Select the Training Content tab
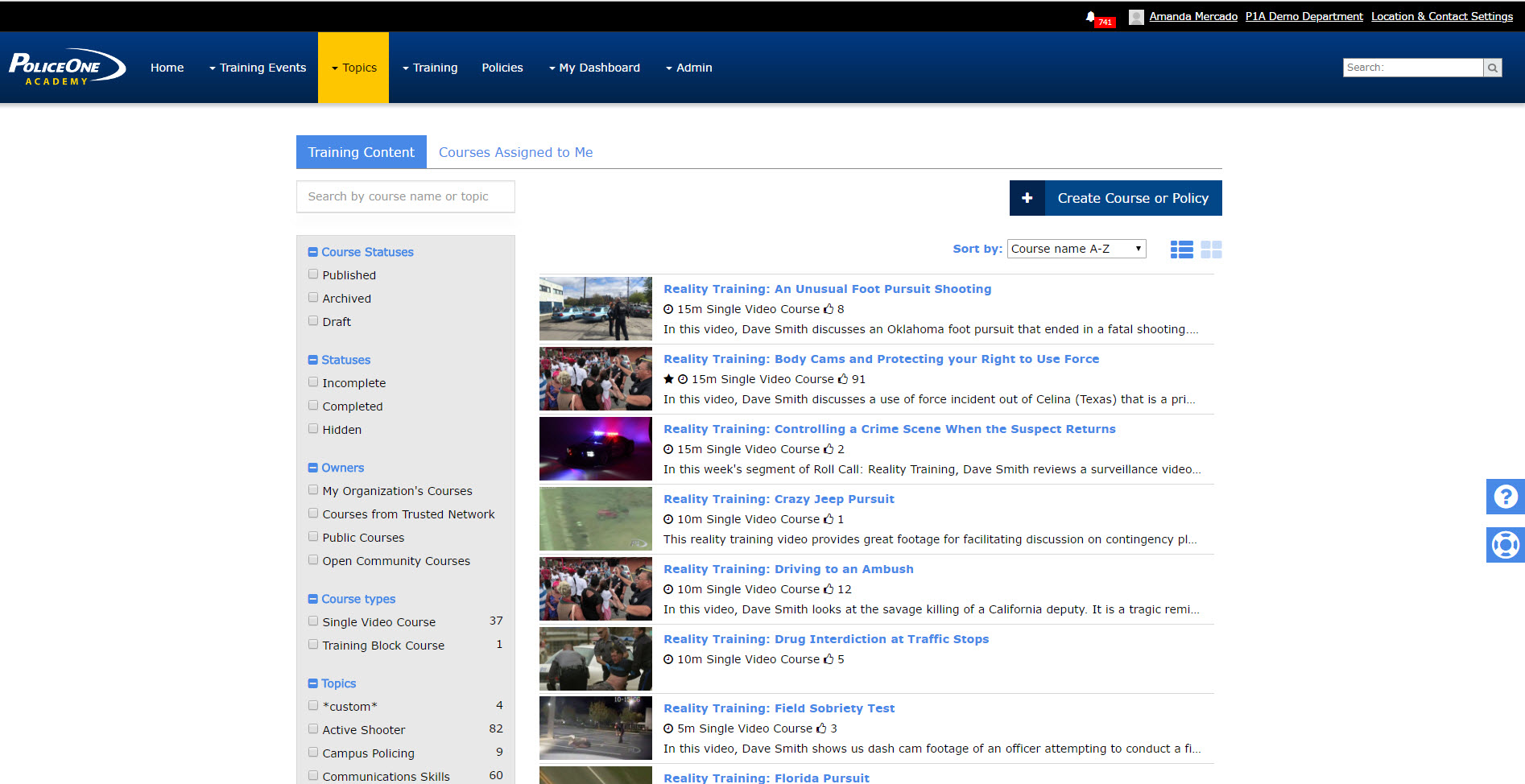The width and height of the screenshot is (1525, 784). [362, 152]
